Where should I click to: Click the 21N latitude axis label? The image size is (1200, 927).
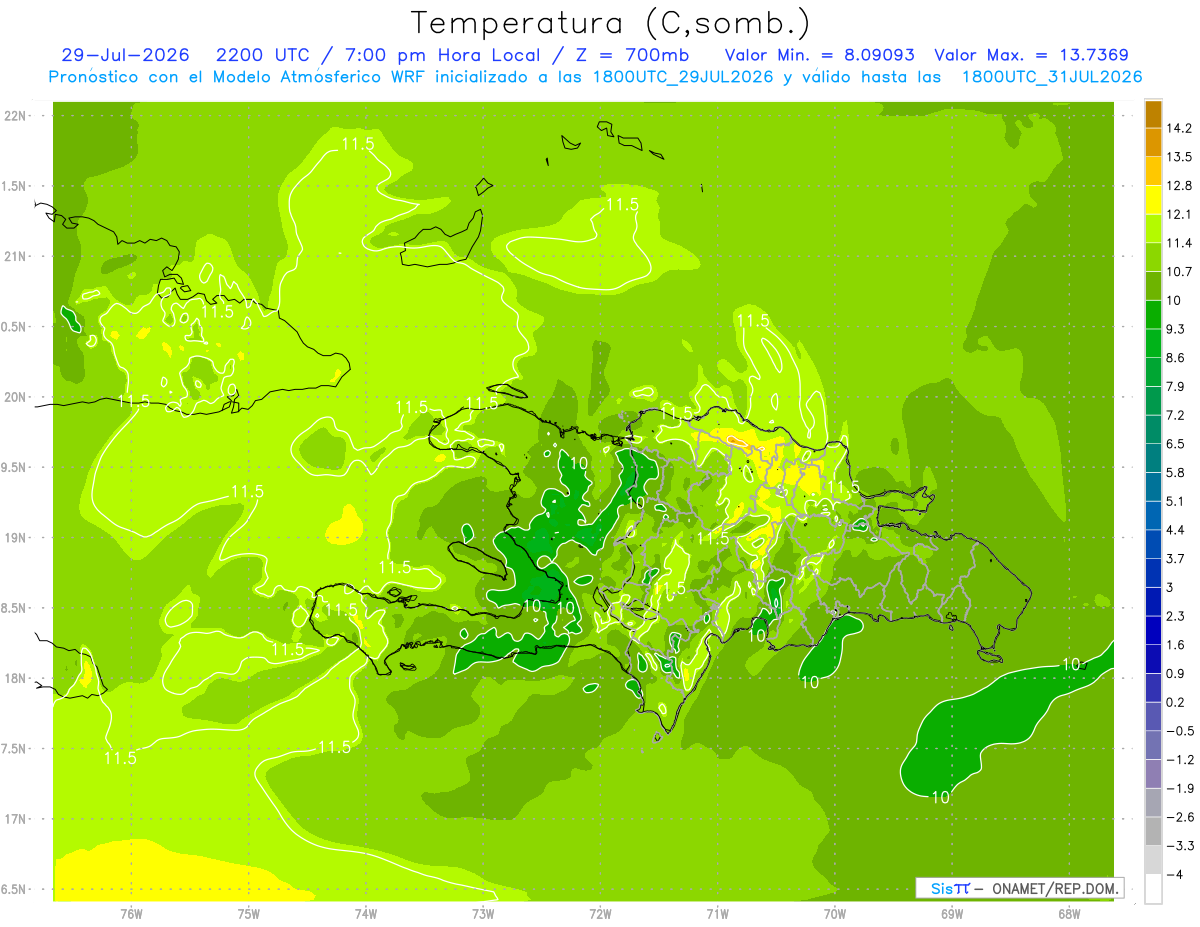(16, 256)
